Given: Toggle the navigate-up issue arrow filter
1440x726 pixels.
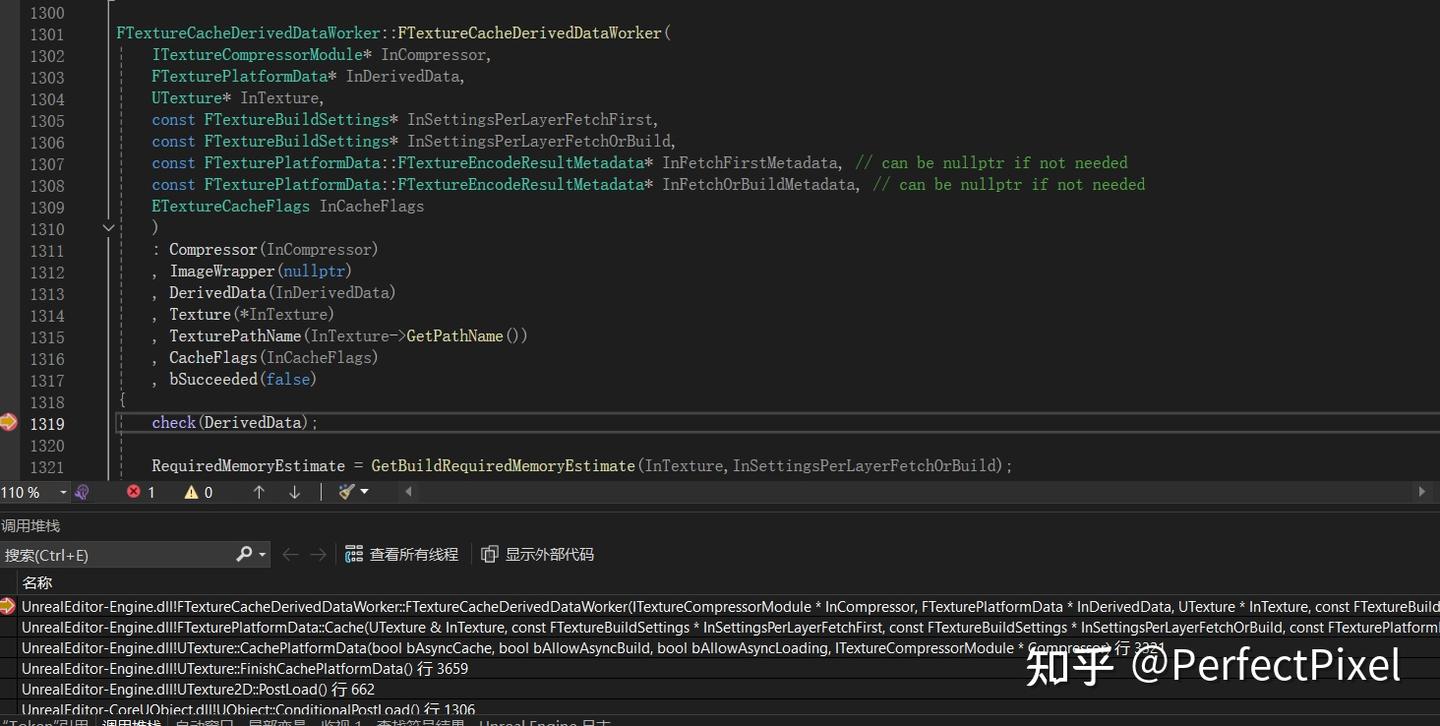Looking at the screenshot, I should pyautogui.click(x=258, y=491).
